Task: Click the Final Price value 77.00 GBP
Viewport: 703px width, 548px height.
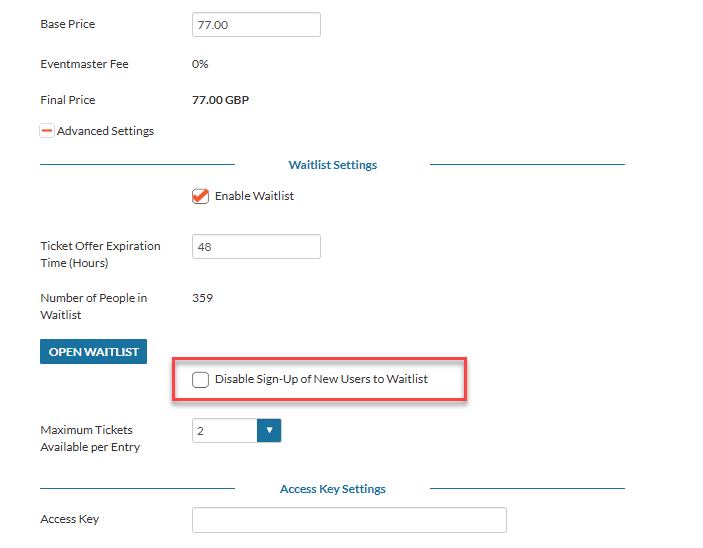Action: (x=221, y=100)
